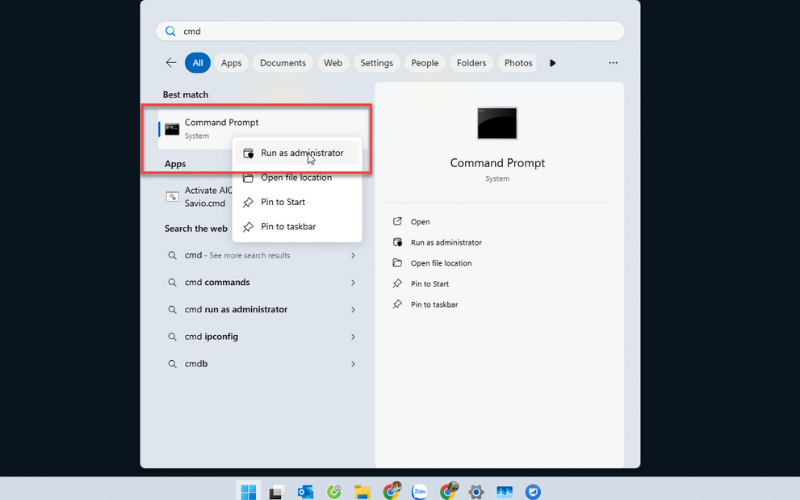
Task: Click Run as administrator in the context menu
Action: click(x=297, y=153)
